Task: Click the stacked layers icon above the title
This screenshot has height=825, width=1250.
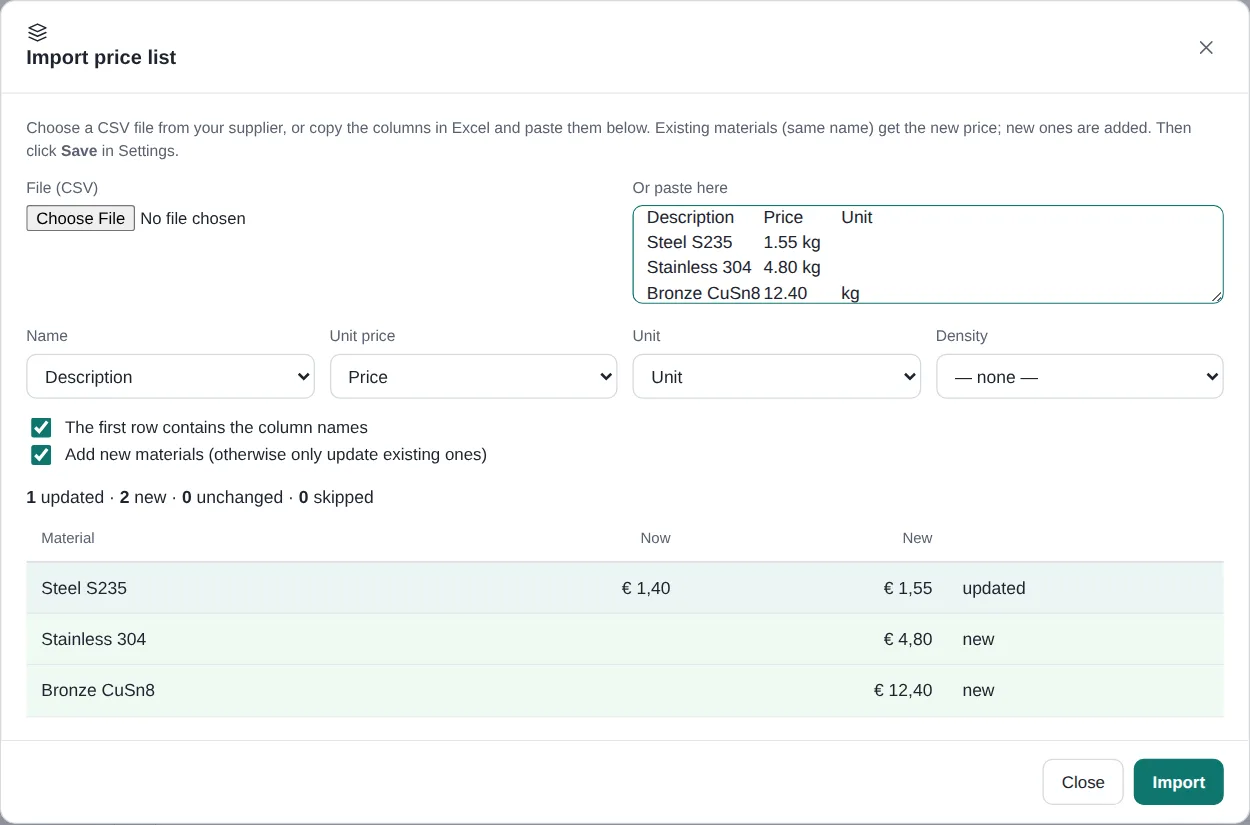Action: (37, 32)
